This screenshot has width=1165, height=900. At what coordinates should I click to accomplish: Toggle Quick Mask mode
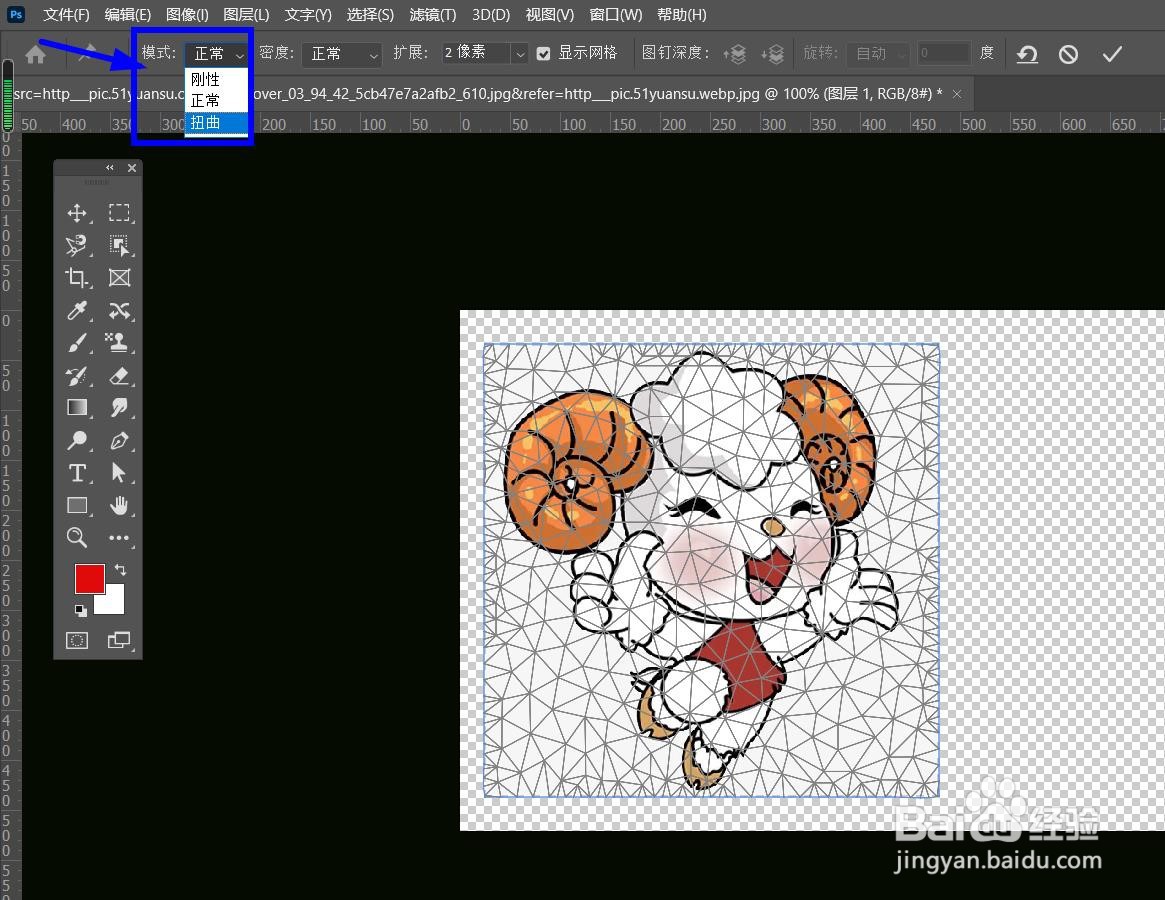77,640
